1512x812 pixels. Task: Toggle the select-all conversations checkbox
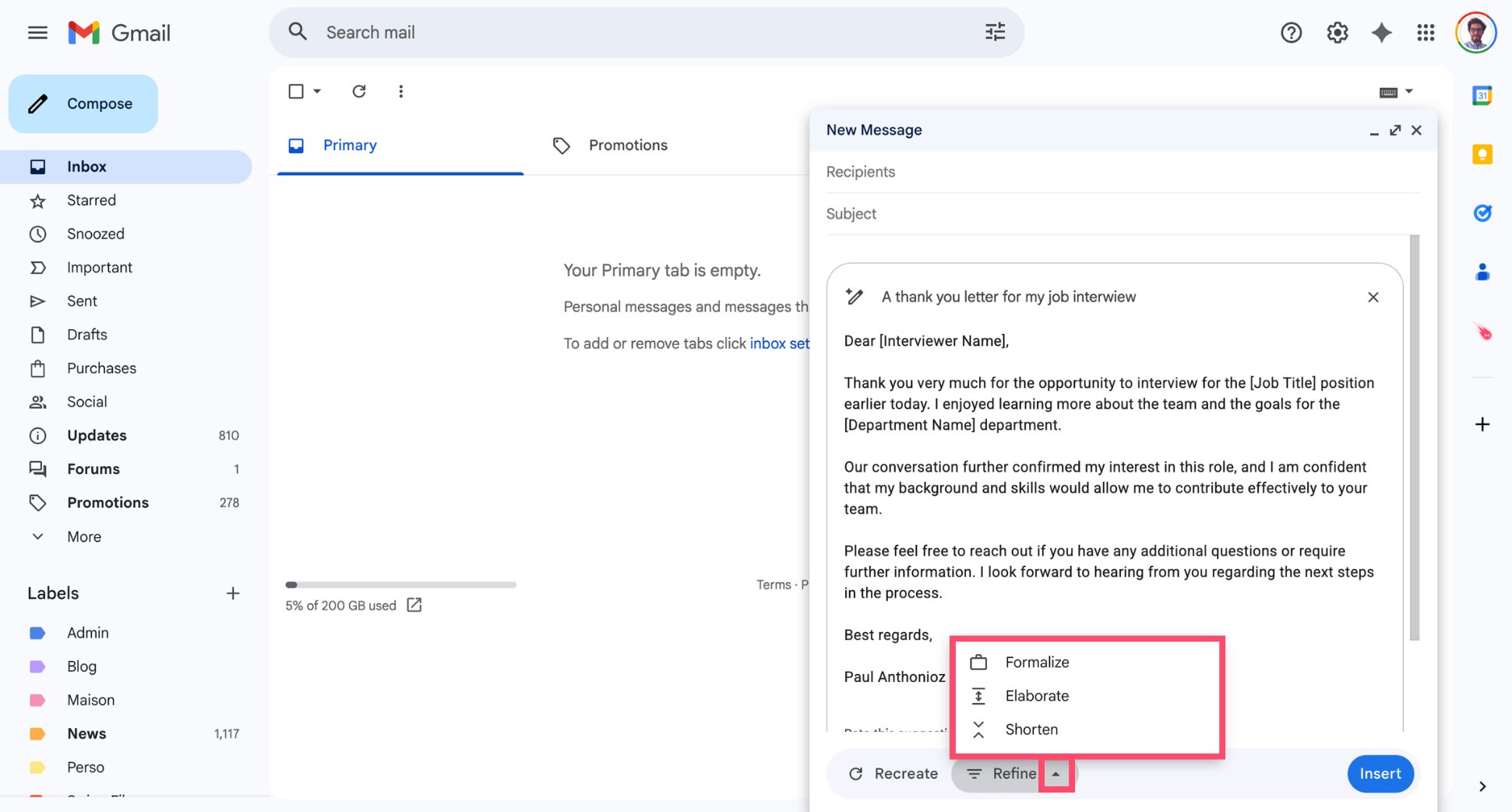tap(296, 91)
